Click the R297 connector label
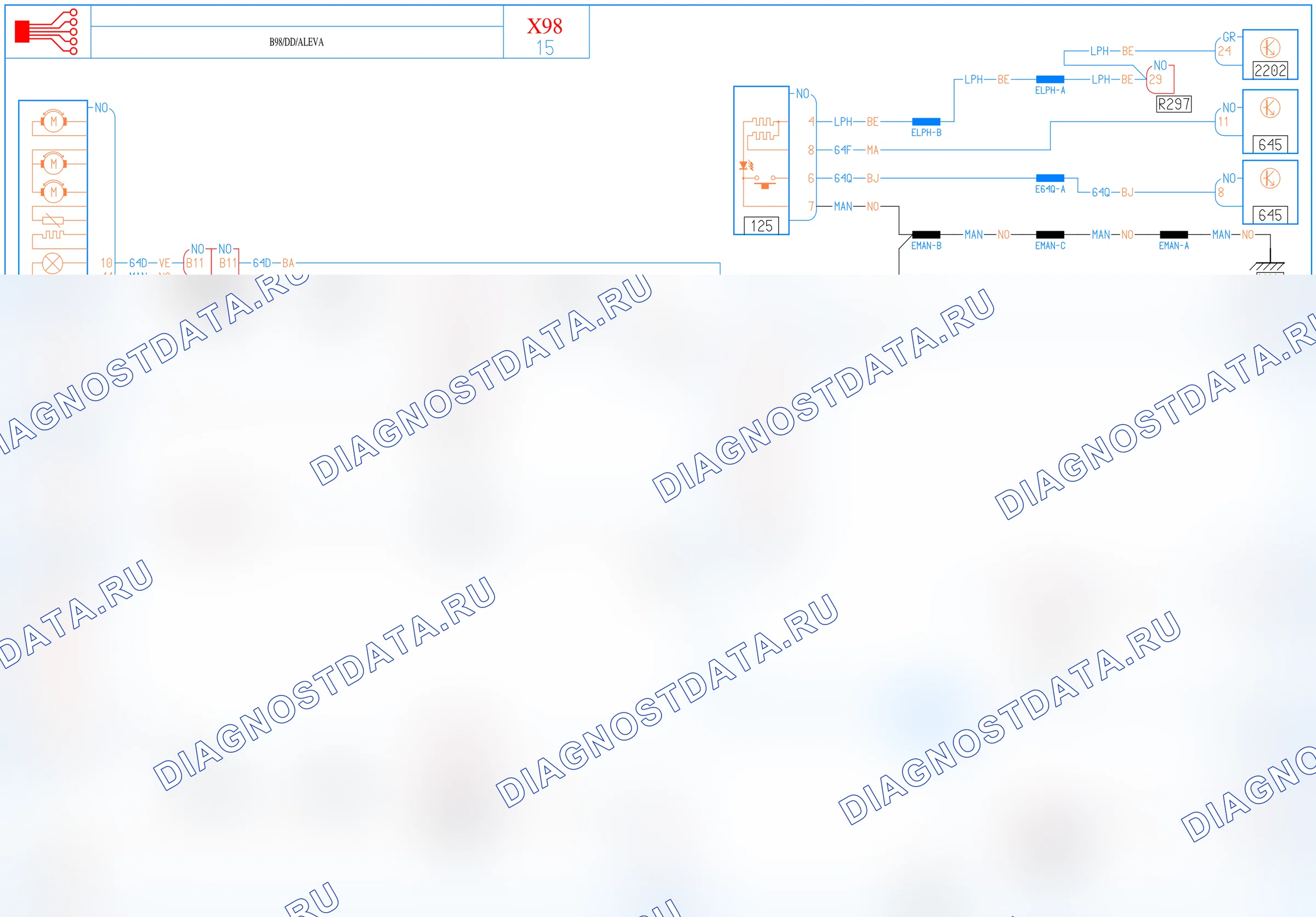 [x=1174, y=104]
